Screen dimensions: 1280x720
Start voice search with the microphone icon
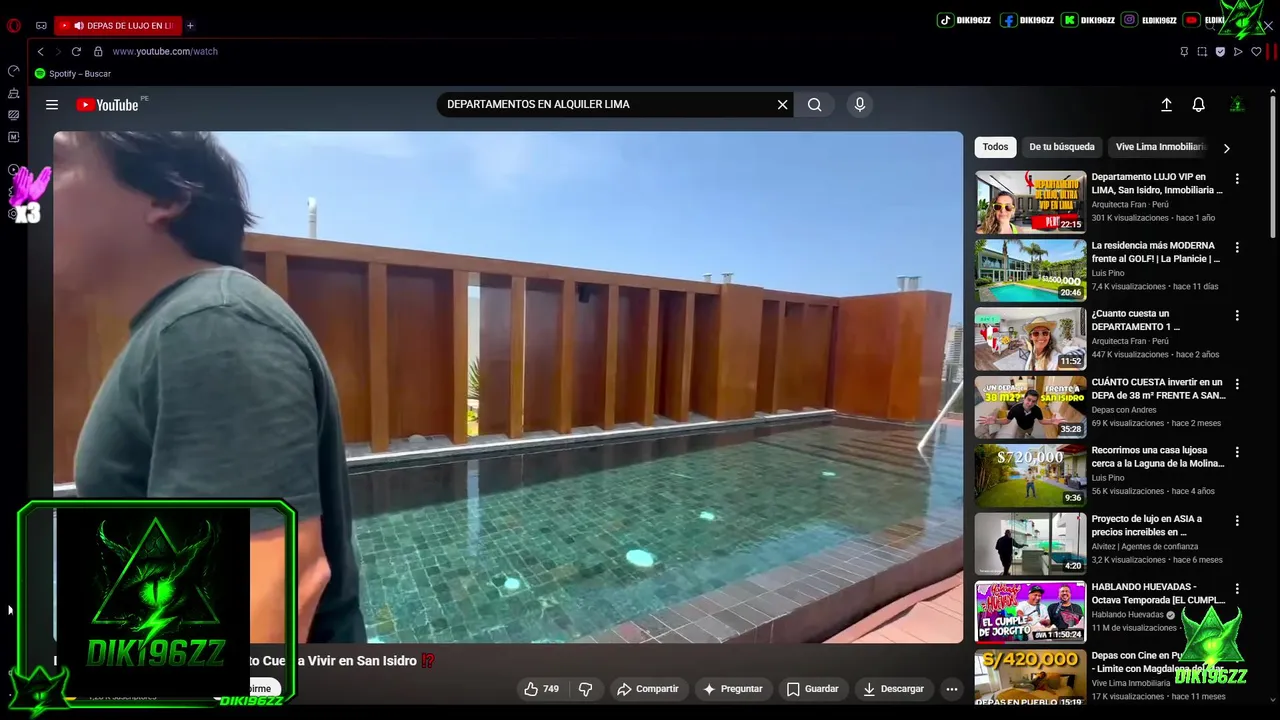point(859,104)
